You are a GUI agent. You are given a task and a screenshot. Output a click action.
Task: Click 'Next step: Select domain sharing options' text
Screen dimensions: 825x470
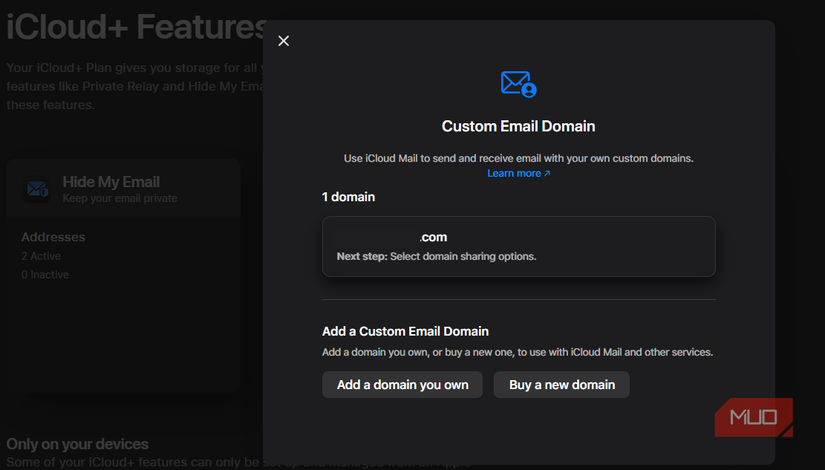[436, 256]
